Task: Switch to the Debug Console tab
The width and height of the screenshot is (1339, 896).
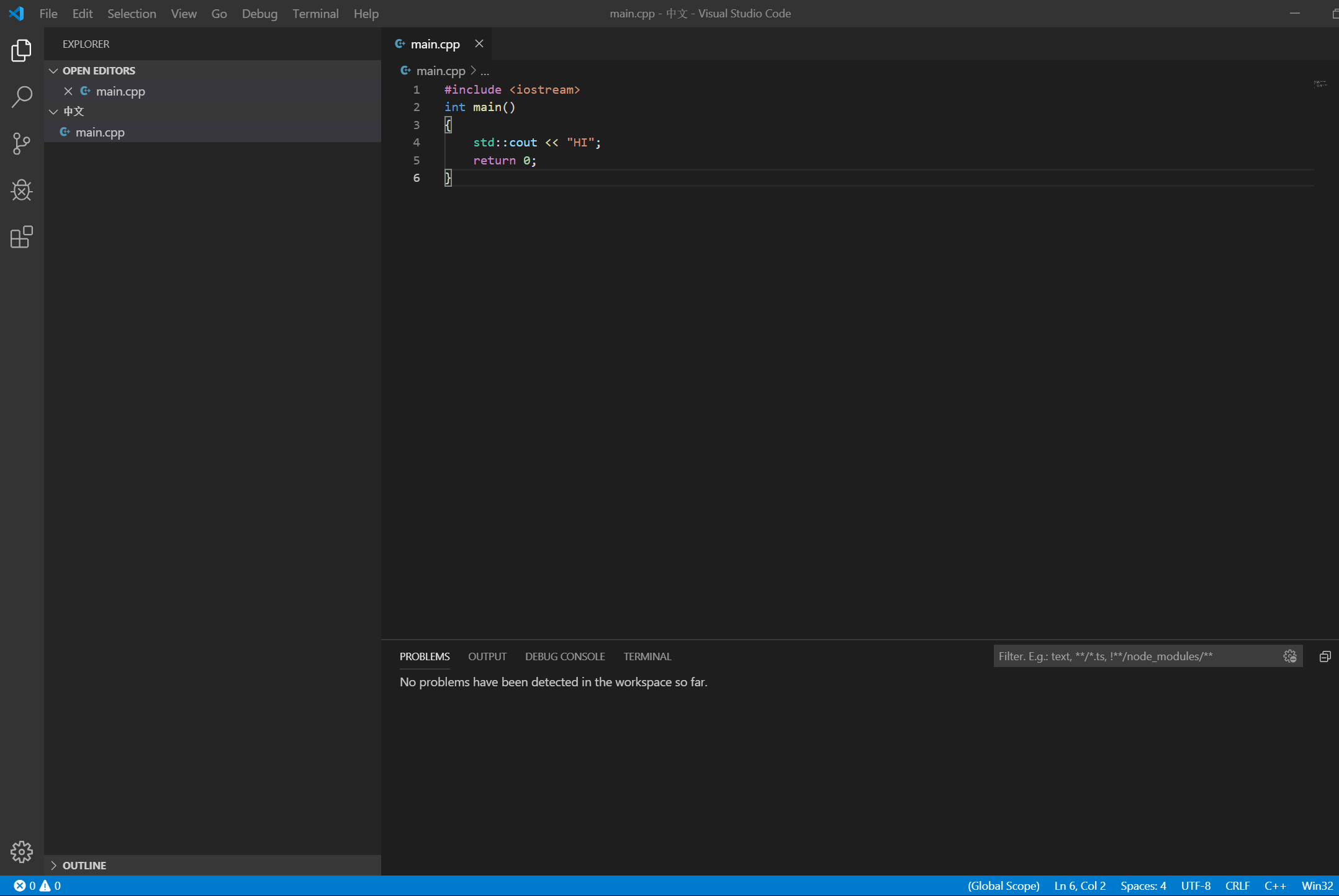Action: pyautogui.click(x=564, y=656)
